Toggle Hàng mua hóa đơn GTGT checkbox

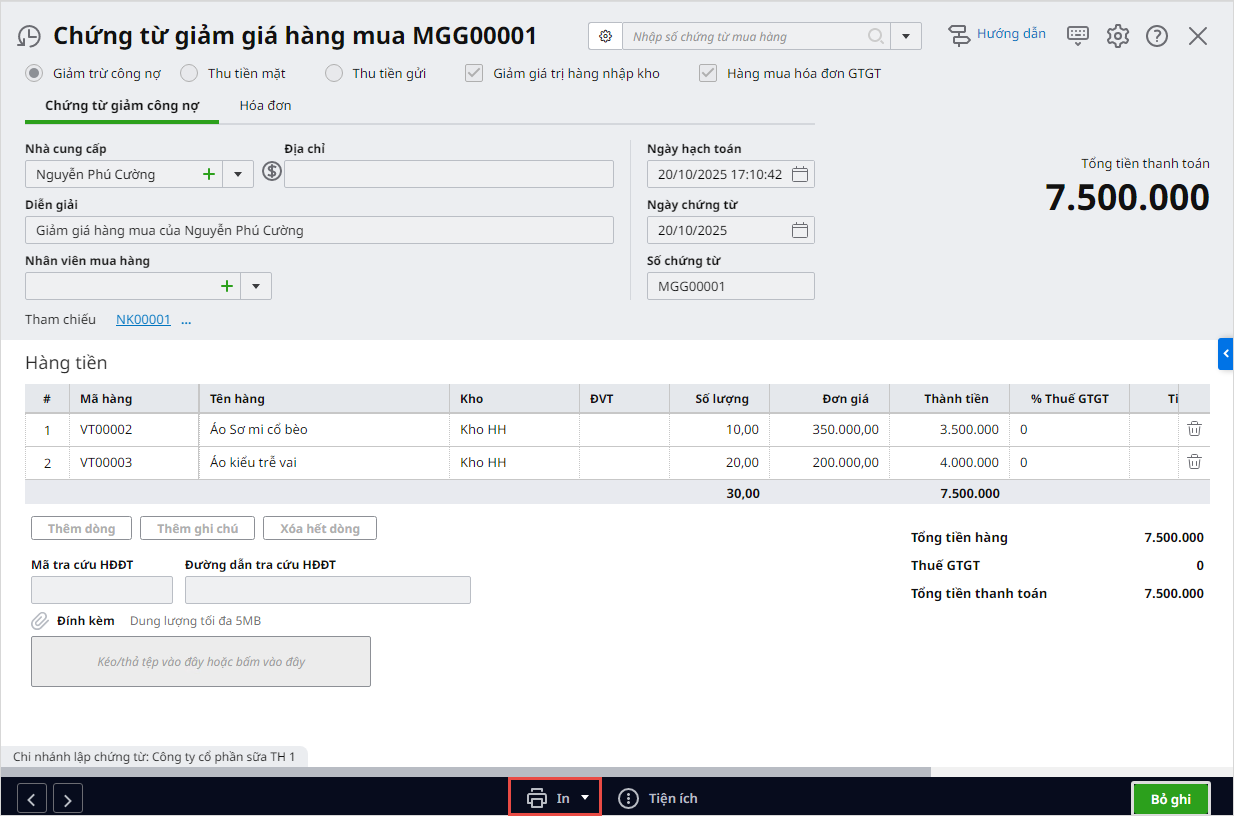click(708, 73)
